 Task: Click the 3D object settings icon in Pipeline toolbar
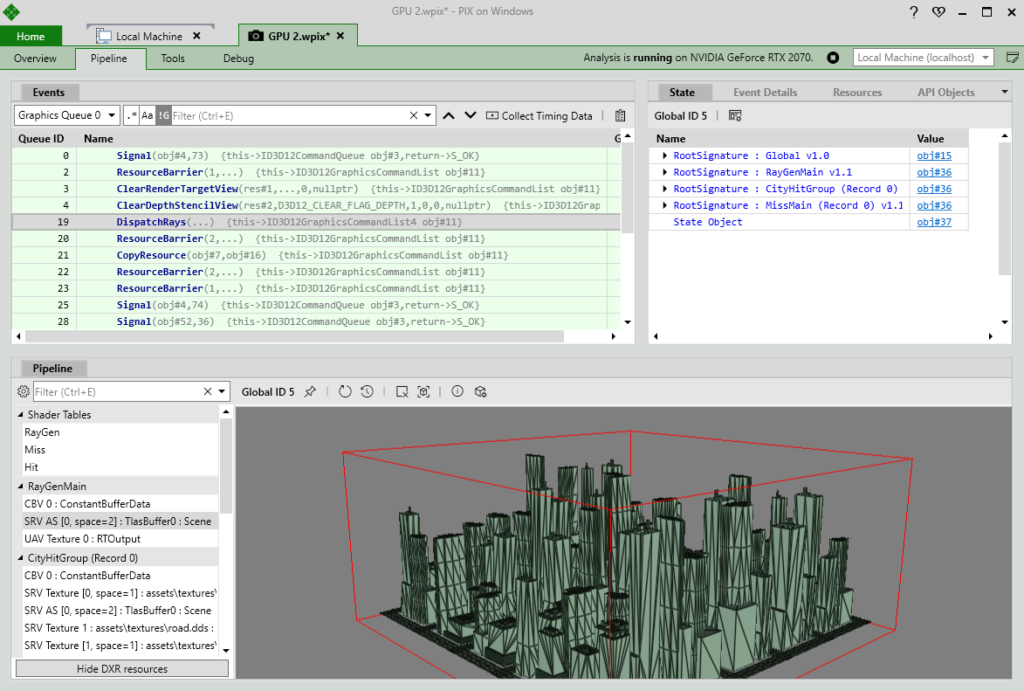(x=480, y=391)
